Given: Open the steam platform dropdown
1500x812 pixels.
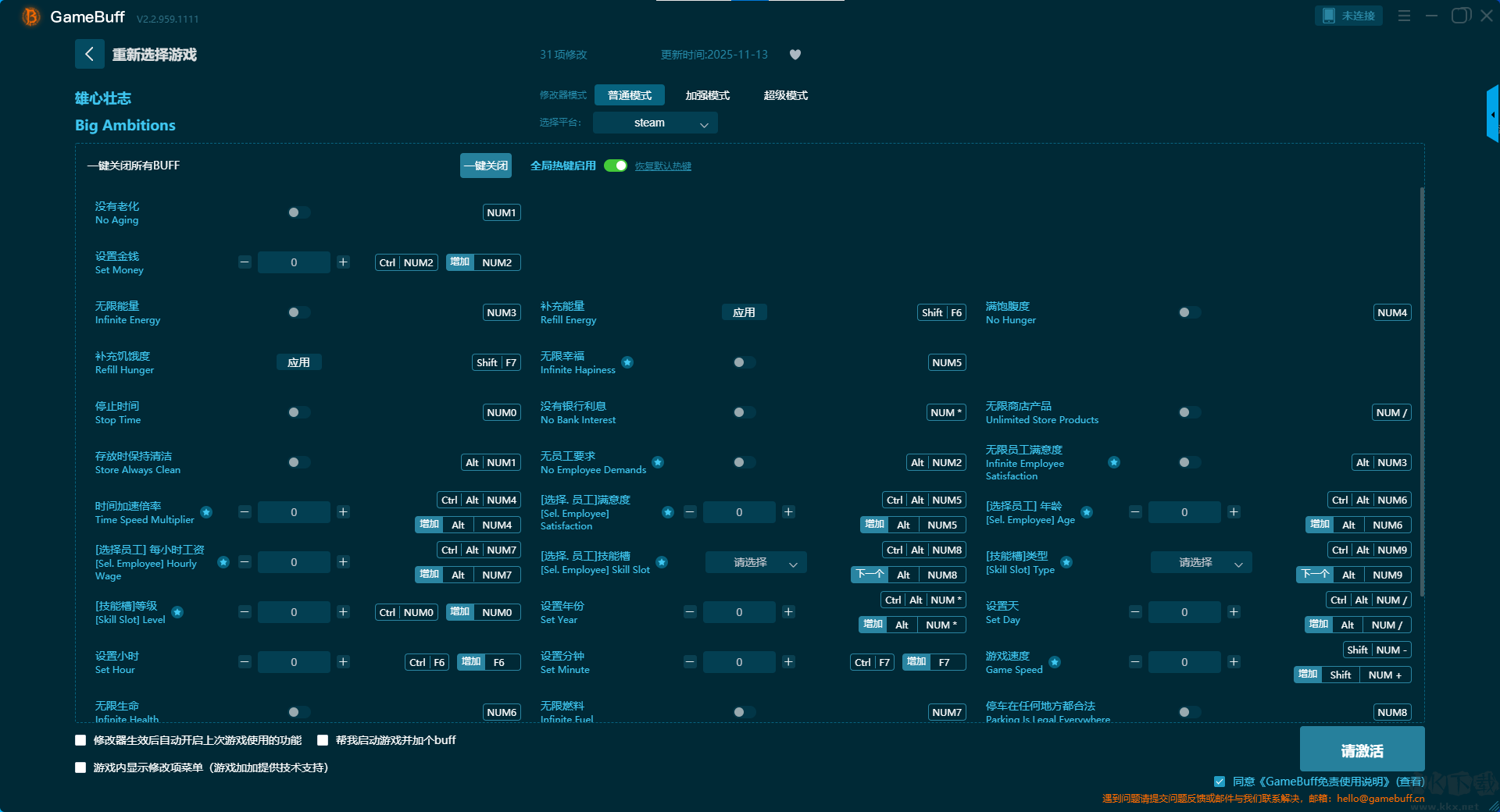Looking at the screenshot, I should 655,123.
